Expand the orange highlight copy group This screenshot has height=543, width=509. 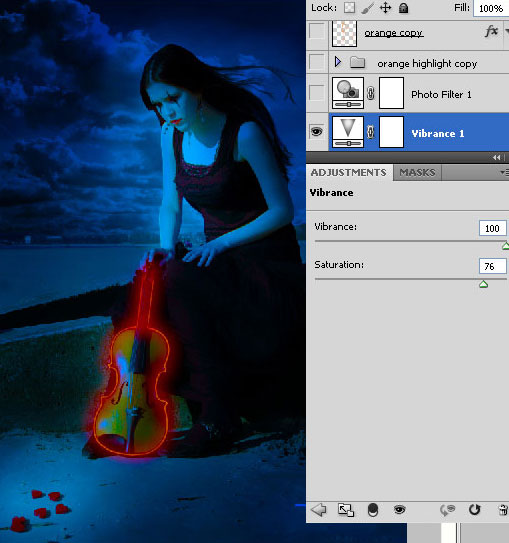338,62
